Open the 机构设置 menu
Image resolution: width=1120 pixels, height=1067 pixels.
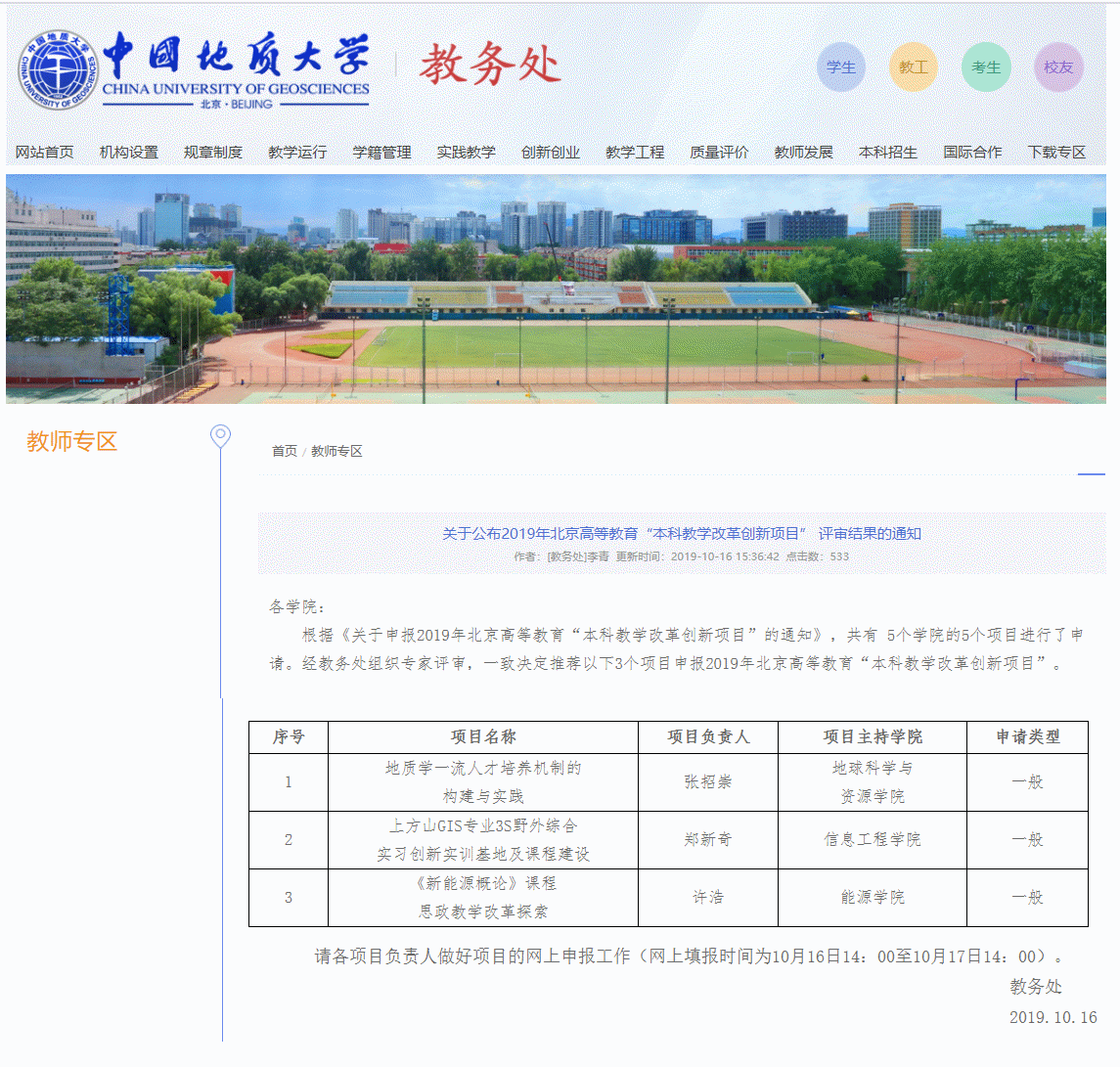click(x=128, y=153)
